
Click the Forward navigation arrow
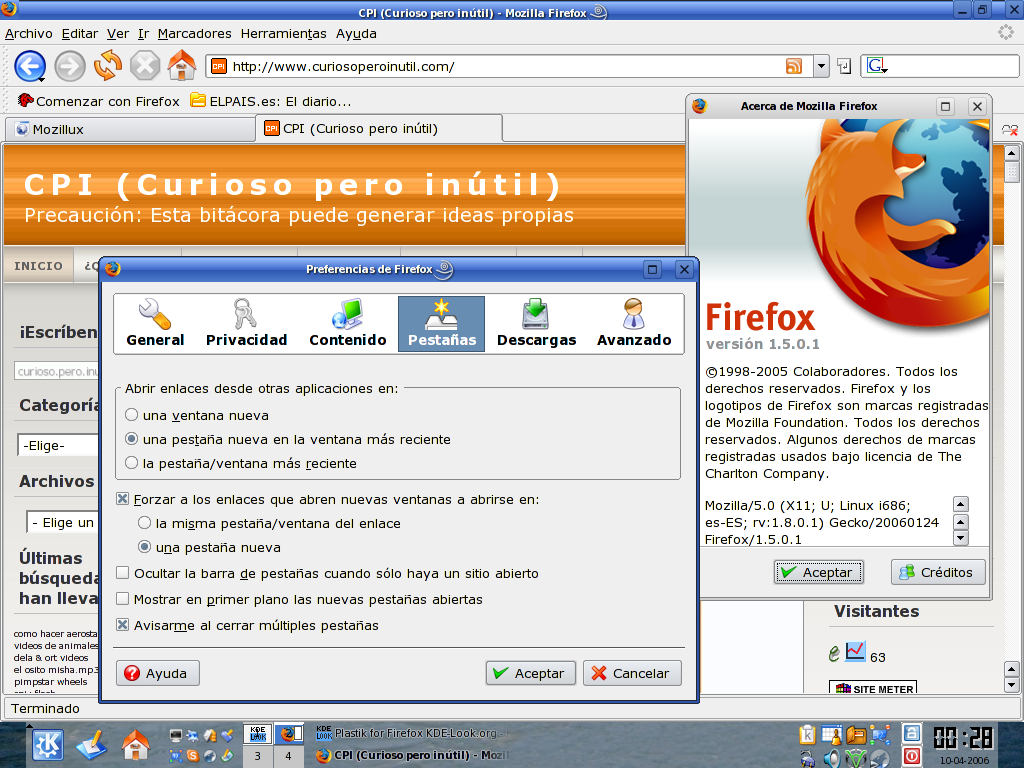tap(69, 66)
